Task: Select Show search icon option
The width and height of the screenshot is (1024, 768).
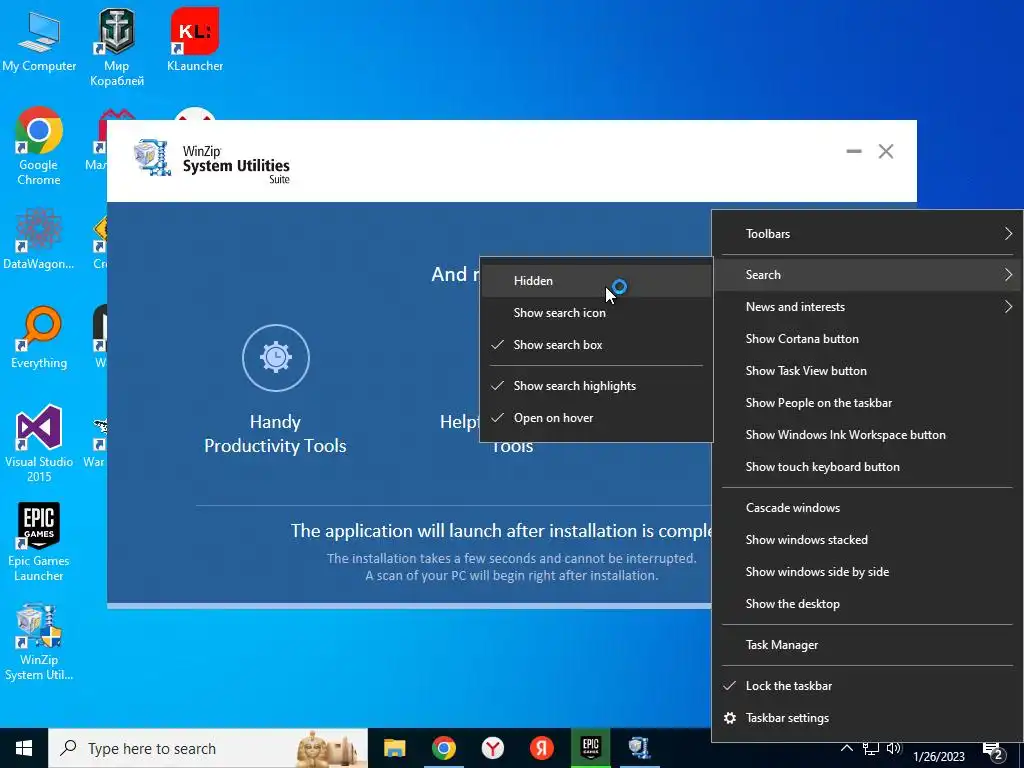Action: (x=596, y=313)
